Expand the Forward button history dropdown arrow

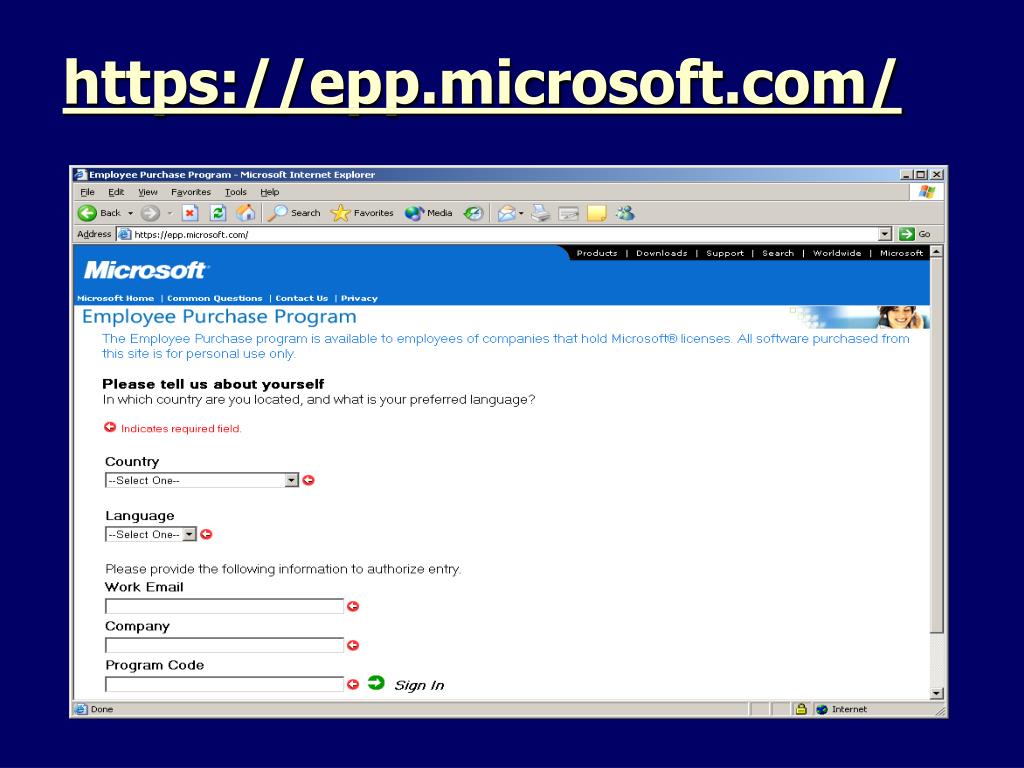click(170, 214)
